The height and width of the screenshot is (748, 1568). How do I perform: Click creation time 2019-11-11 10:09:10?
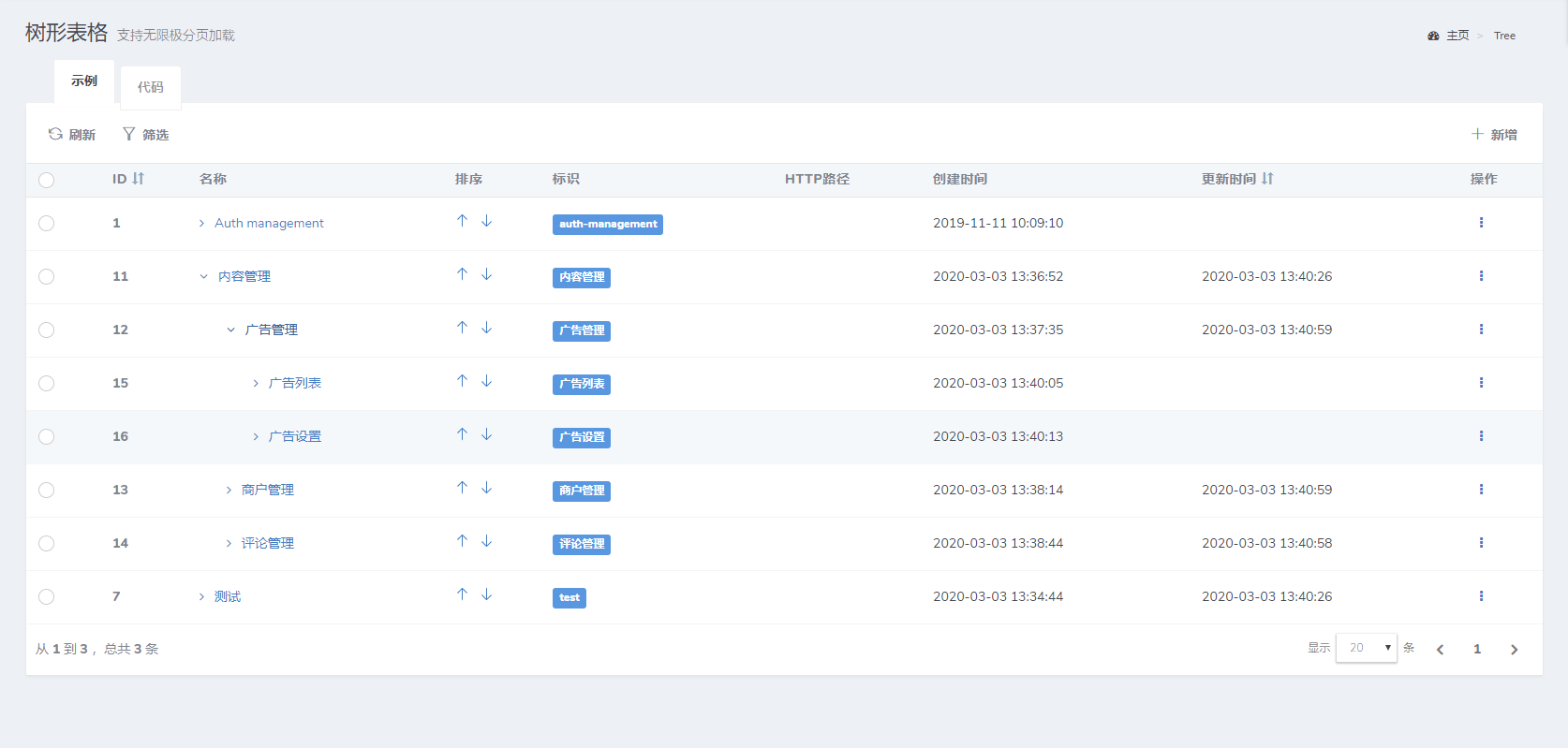998,223
